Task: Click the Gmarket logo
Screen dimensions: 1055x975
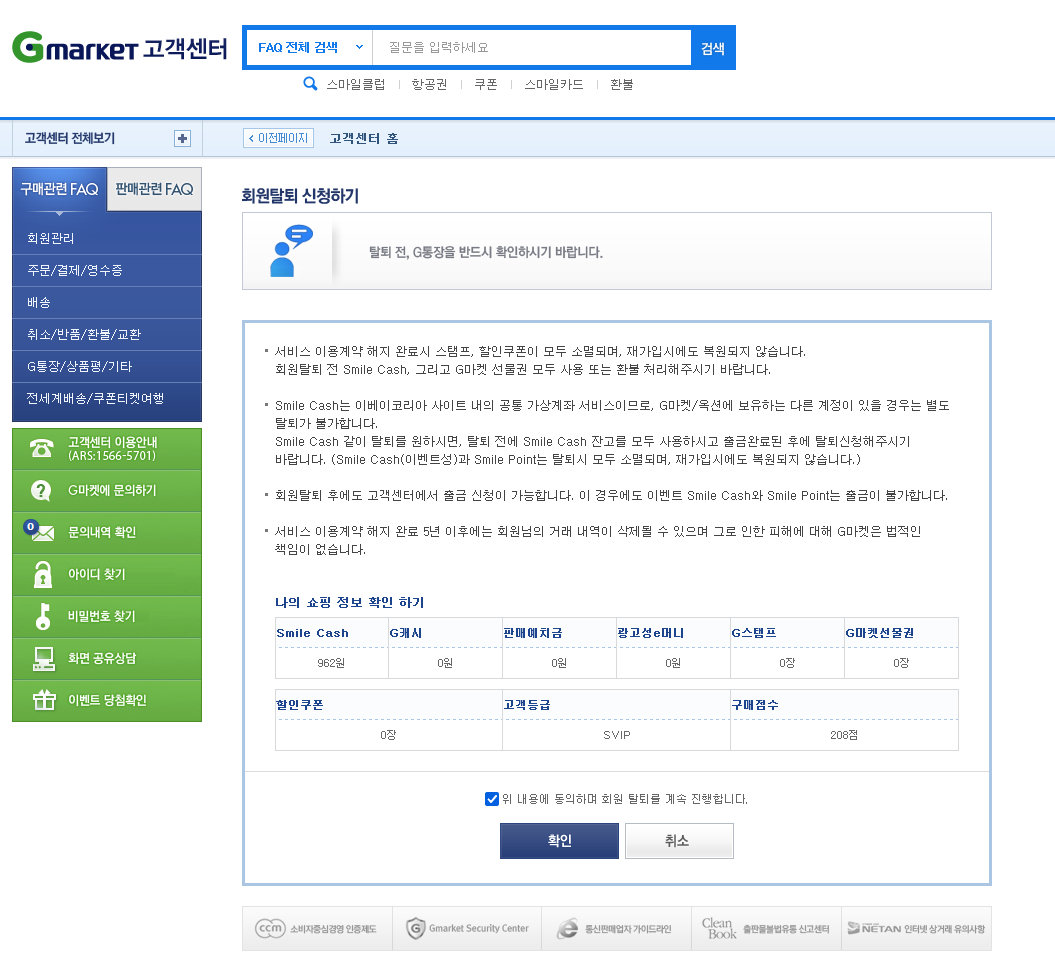Action: pyautogui.click(x=75, y=47)
